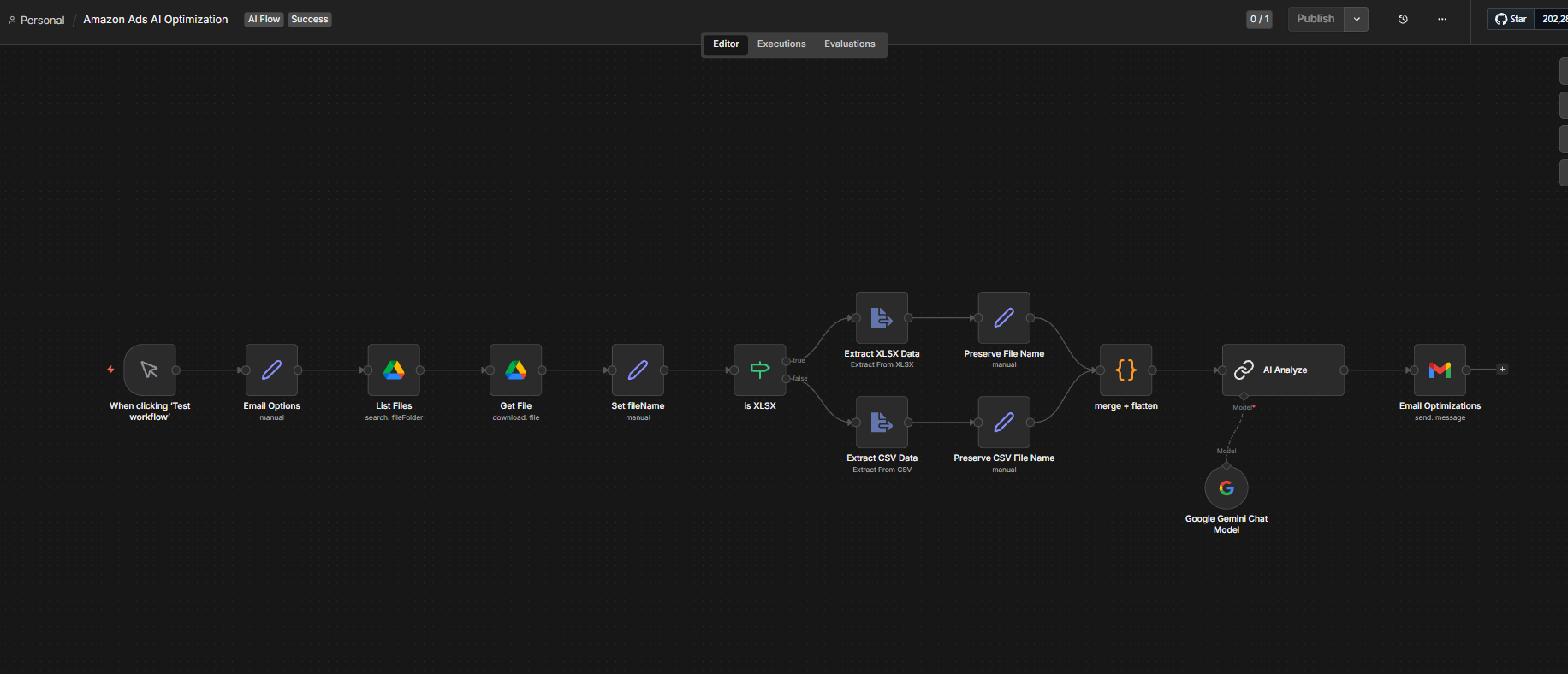Screen dimensions: 1568x674
Task: Click the 'send: message' subtitle text
Action: pos(1440,417)
